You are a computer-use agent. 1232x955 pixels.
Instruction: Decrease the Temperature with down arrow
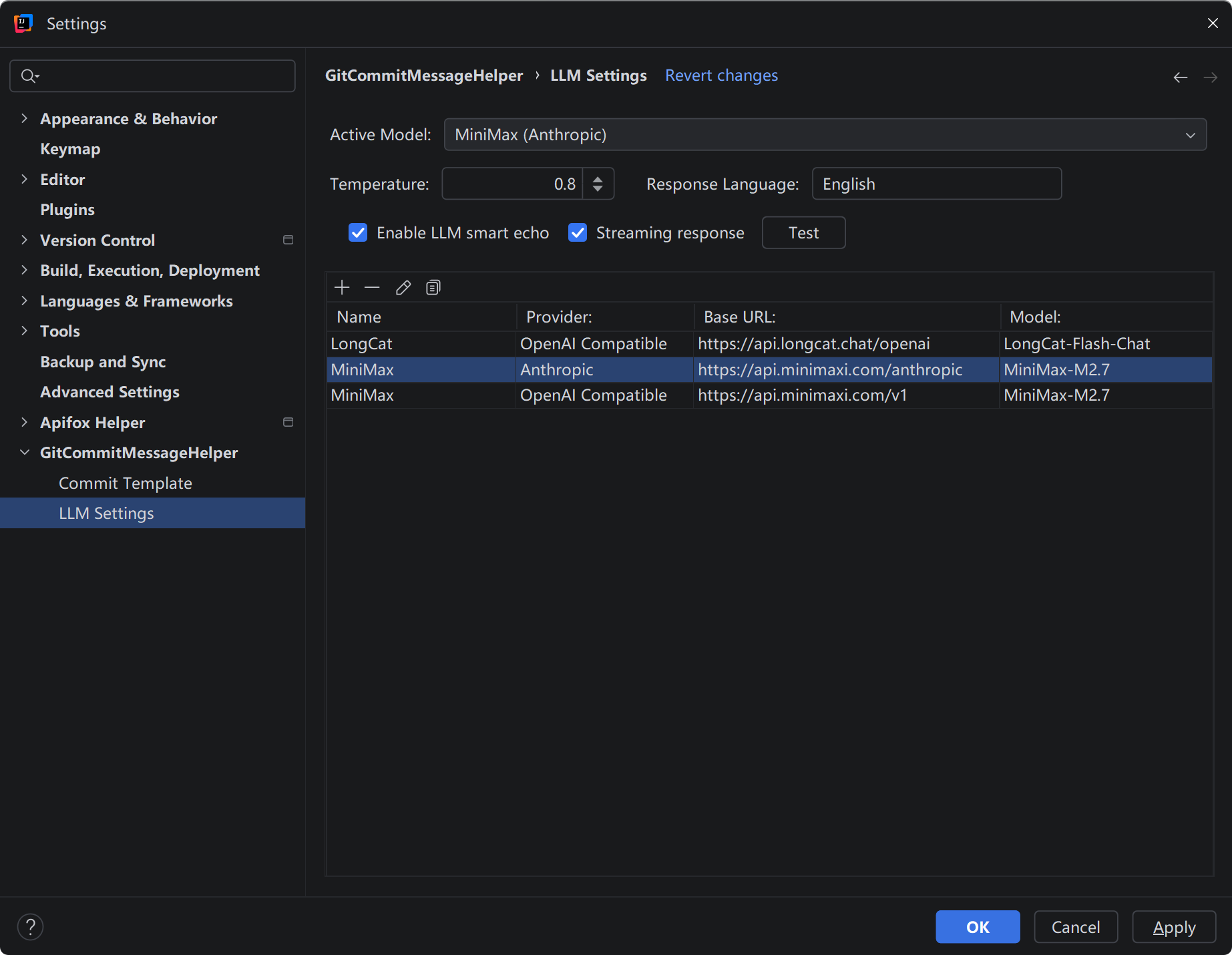coord(598,189)
